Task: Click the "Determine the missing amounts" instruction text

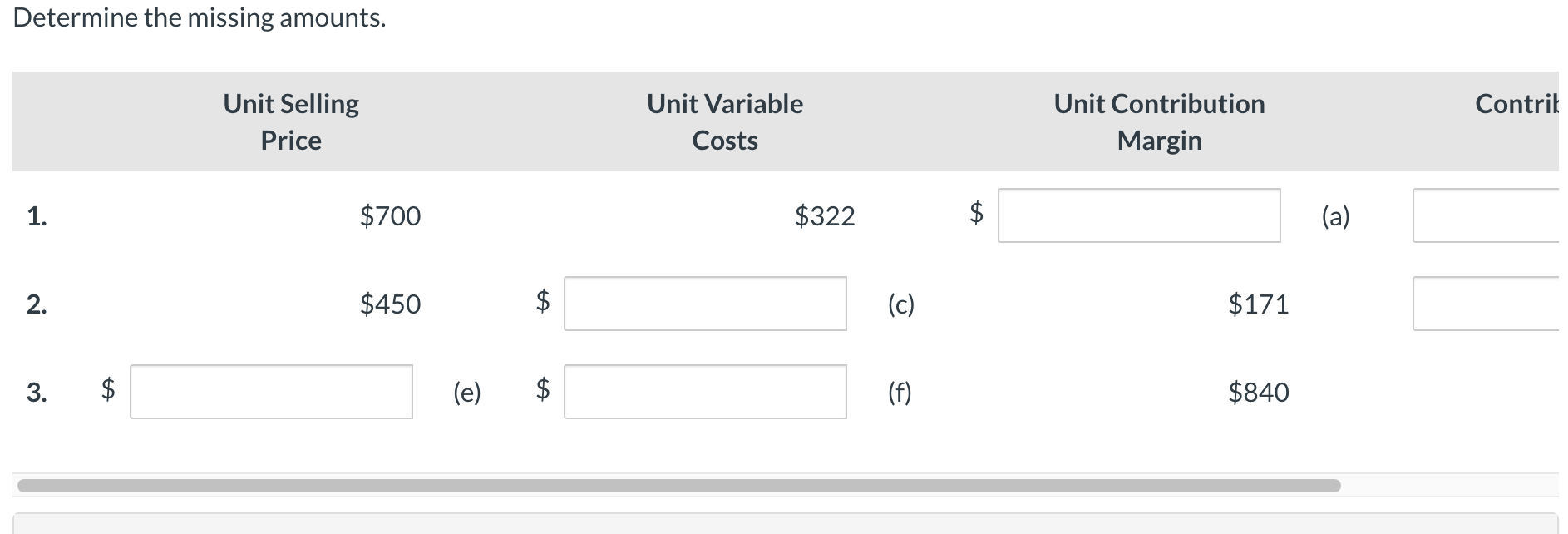Action: tap(200, 17)
